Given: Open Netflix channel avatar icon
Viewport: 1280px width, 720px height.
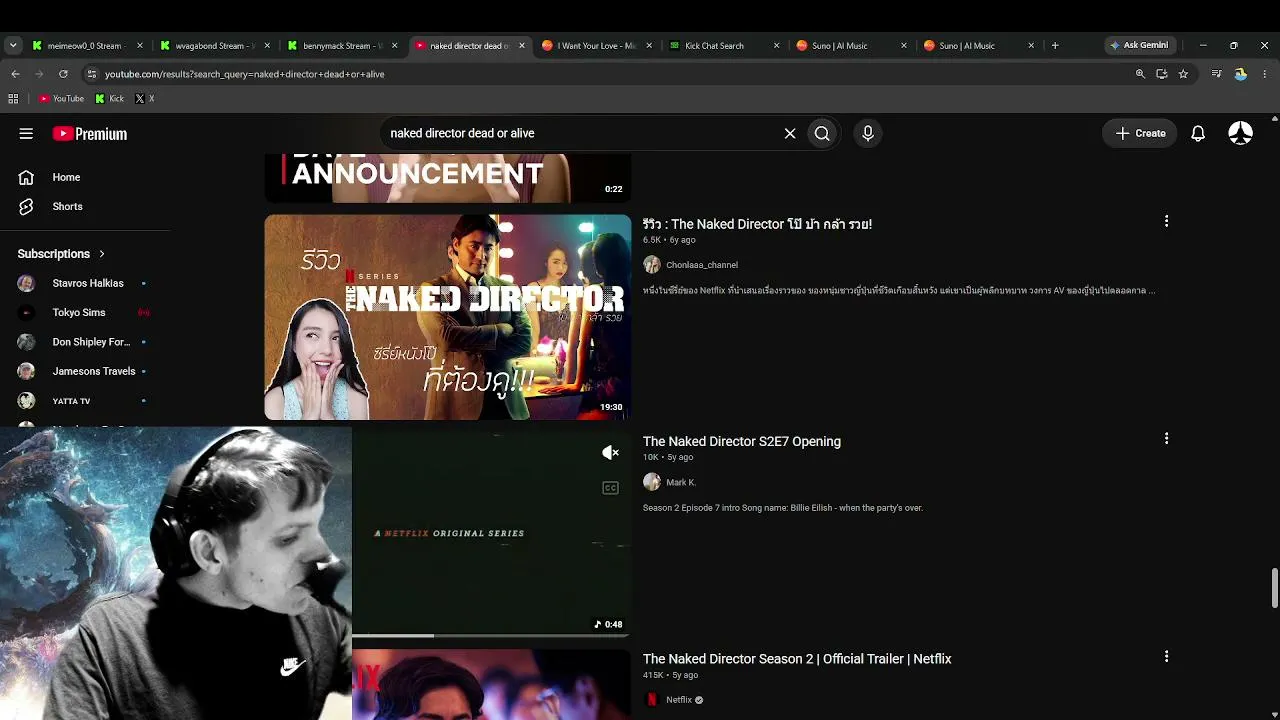Looking at the screenshot, I should [652, 700].
